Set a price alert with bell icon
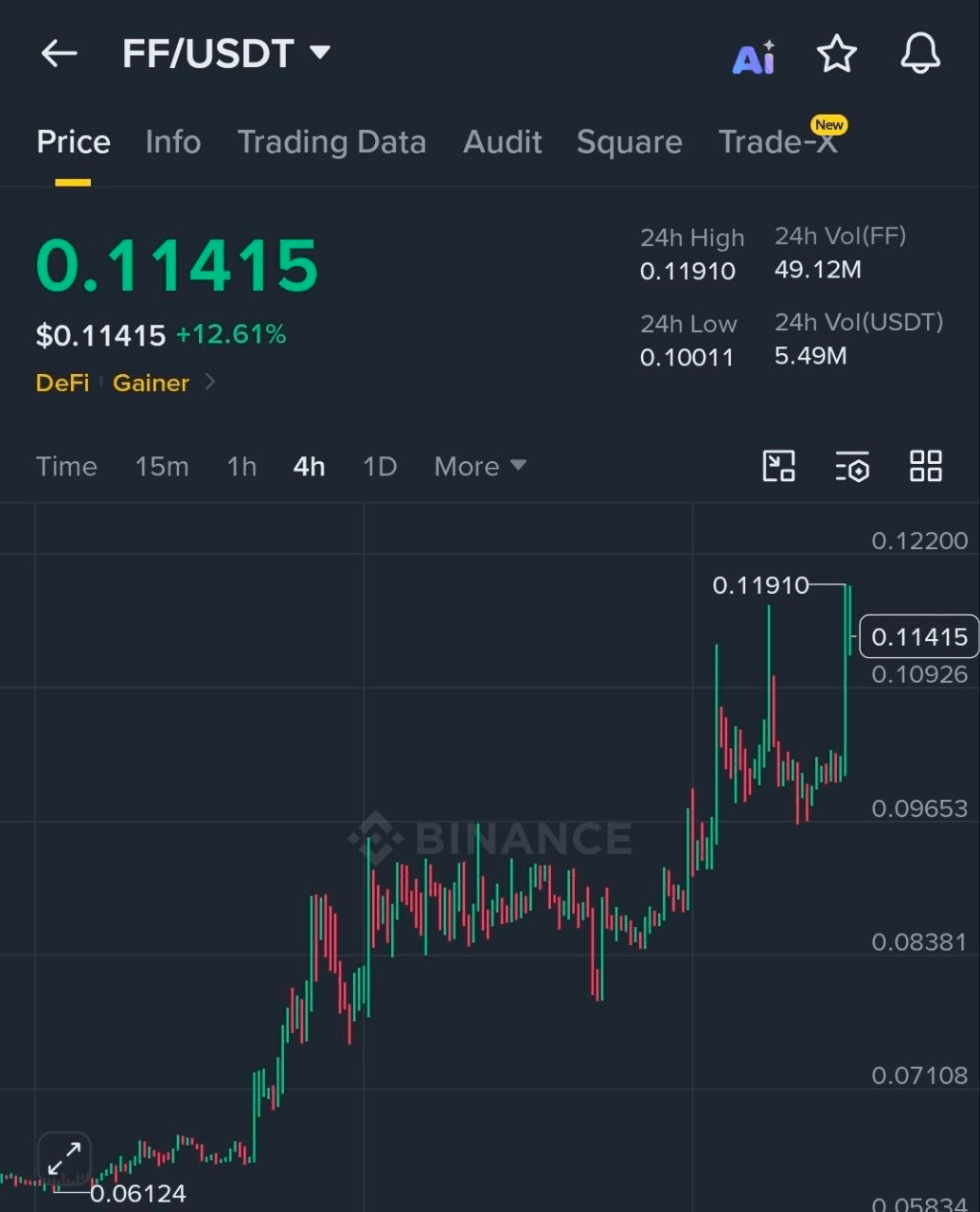Image resolution: width=980 pixels, height=1212 pixels. click(x=920, y=54)
